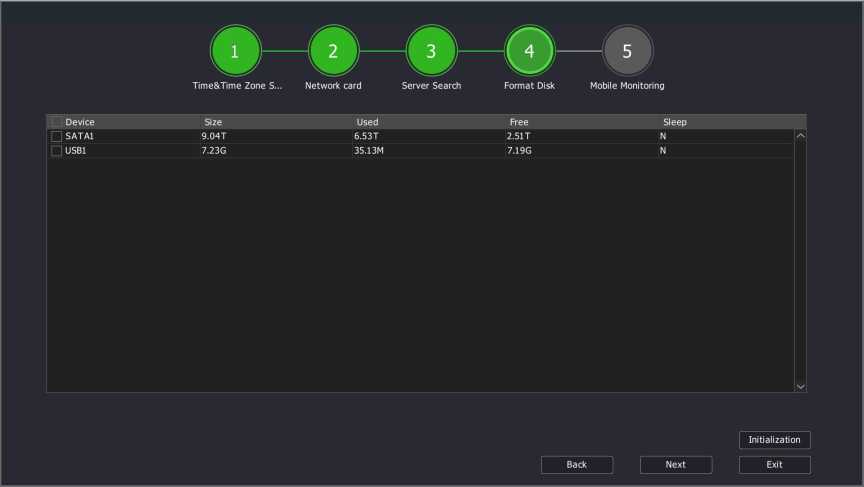Click the 2.51T free value
Image resolution: width=864 pixels, height=487 pixels.
coord(519,136)
